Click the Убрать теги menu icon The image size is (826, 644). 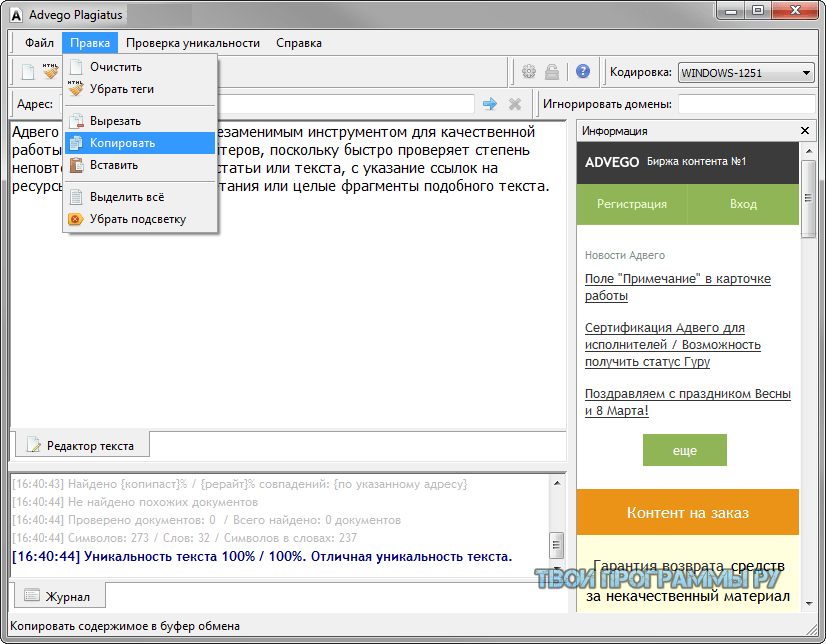coord(76,88)
